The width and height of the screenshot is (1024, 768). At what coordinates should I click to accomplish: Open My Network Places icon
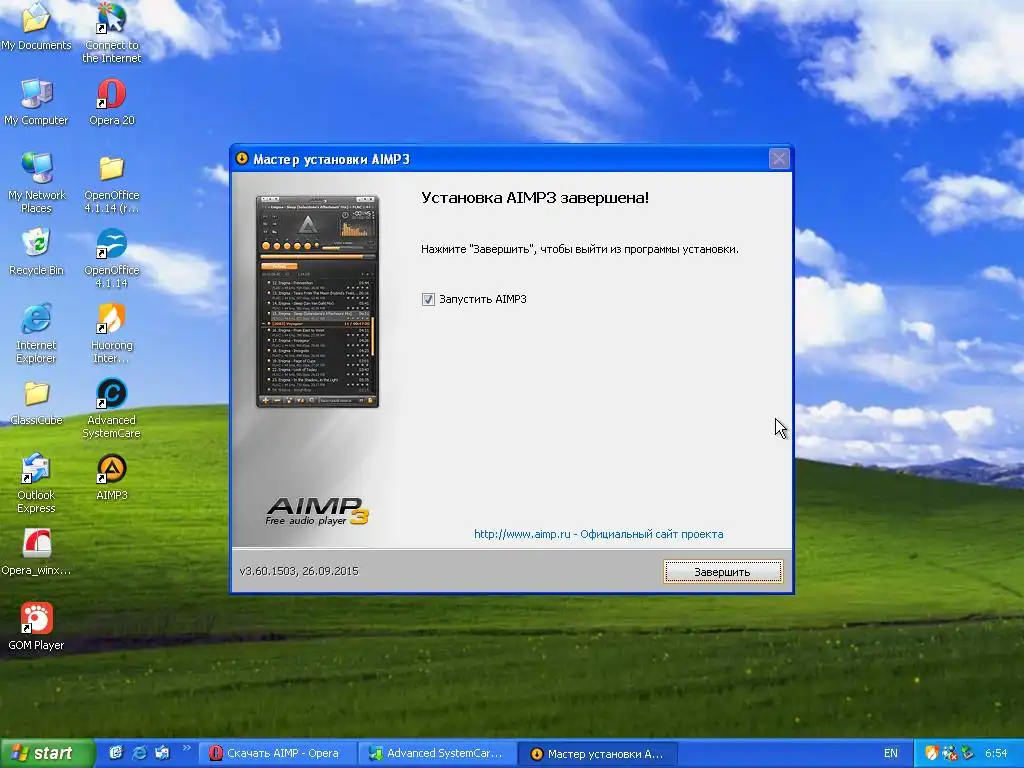(37, 183)
